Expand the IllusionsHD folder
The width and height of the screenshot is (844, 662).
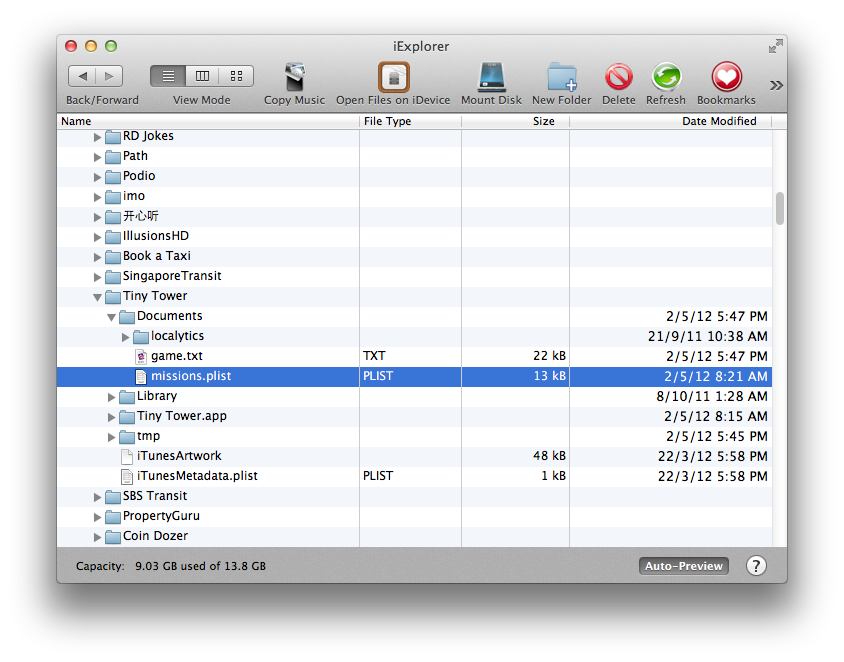pos(97,237)
